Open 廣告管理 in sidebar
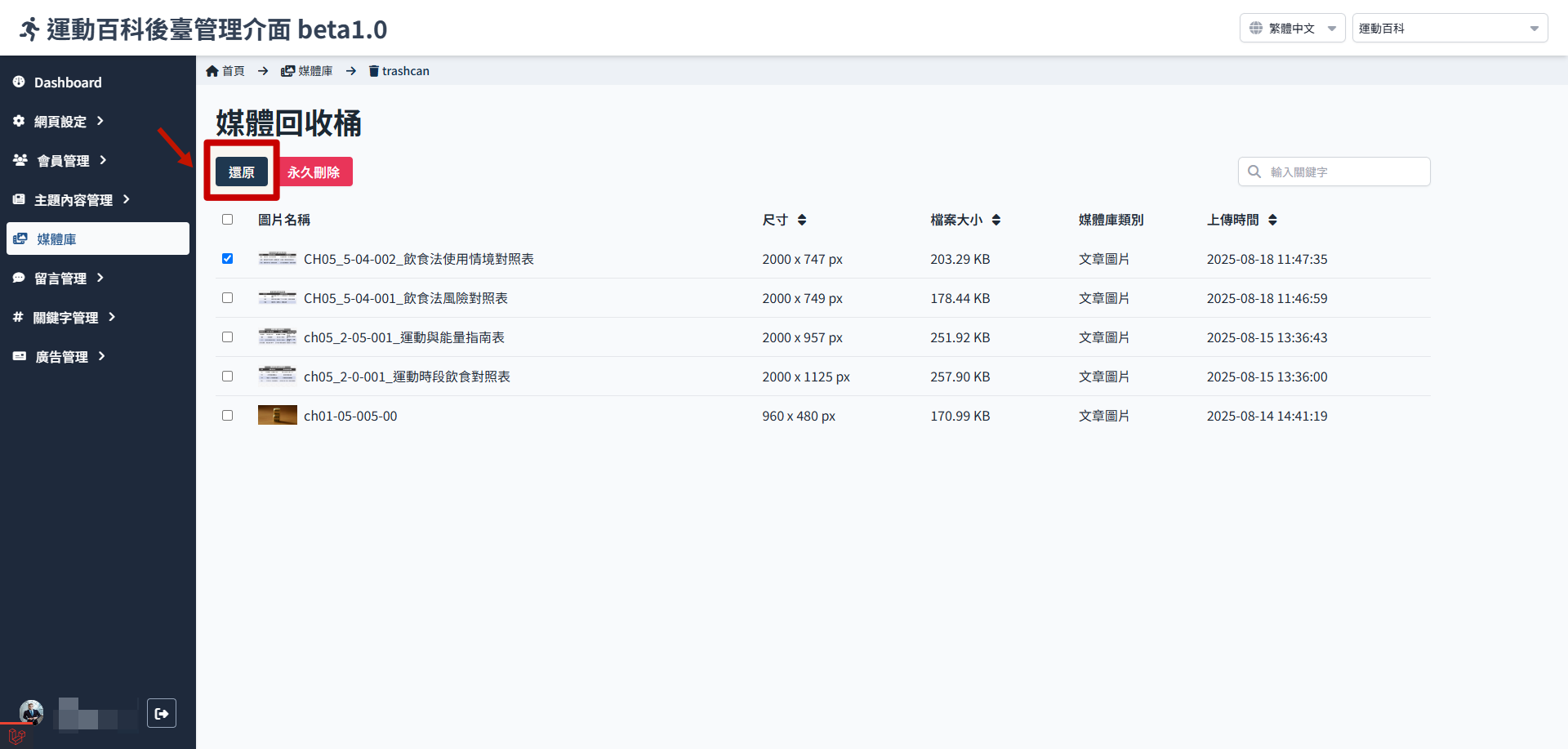Viewport: 1568px width, 749px height. point(98,356)
